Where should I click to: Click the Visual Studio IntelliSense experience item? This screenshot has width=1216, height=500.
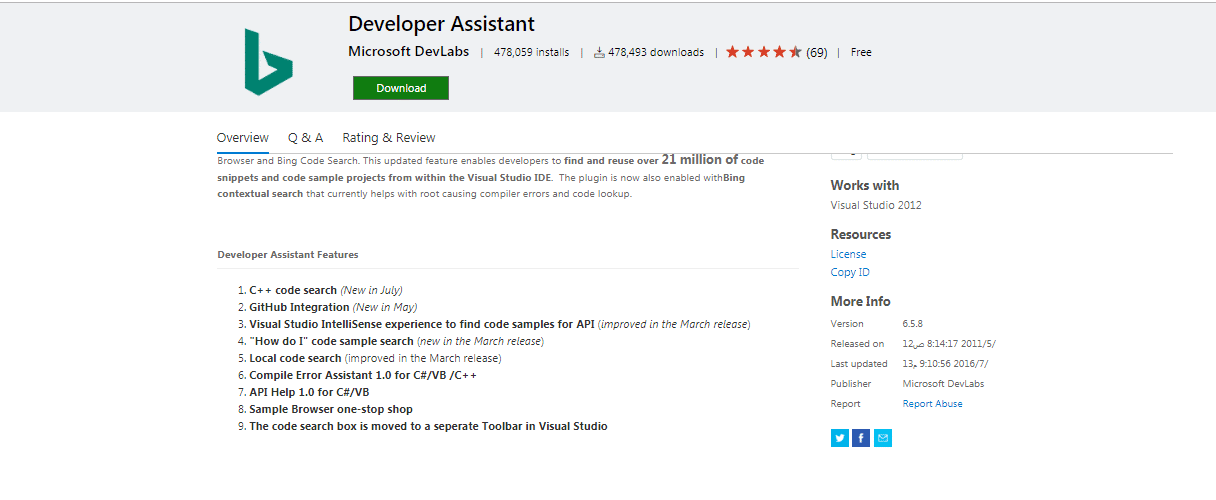(x=500, y=324)
